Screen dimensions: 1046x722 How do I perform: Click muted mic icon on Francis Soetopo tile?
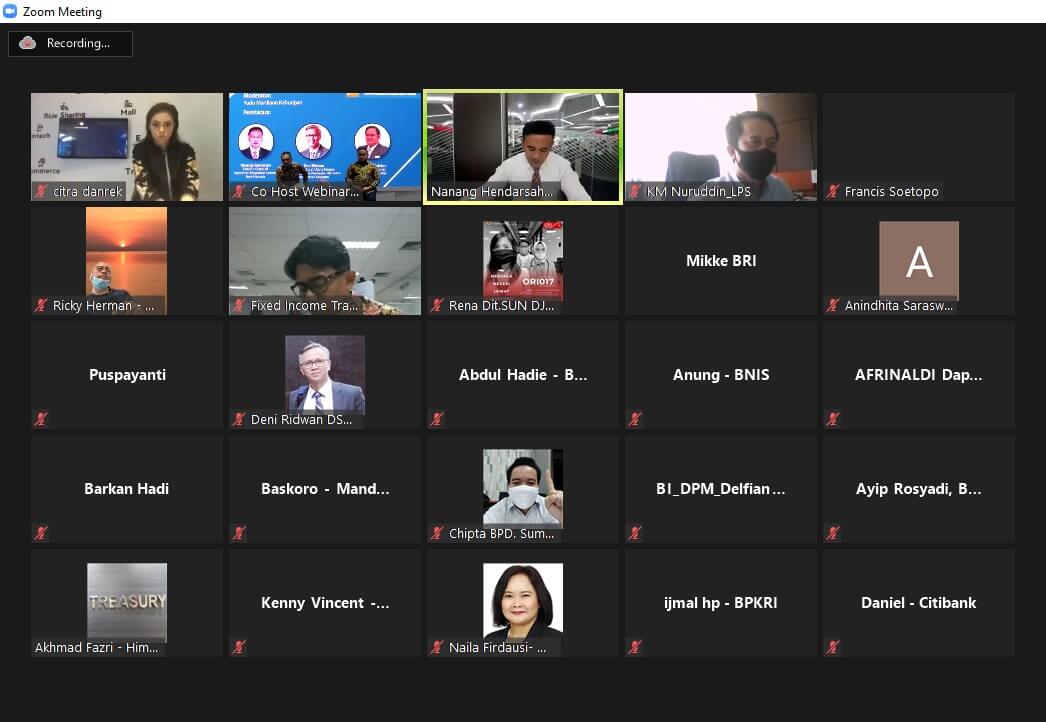pos(833,191)
